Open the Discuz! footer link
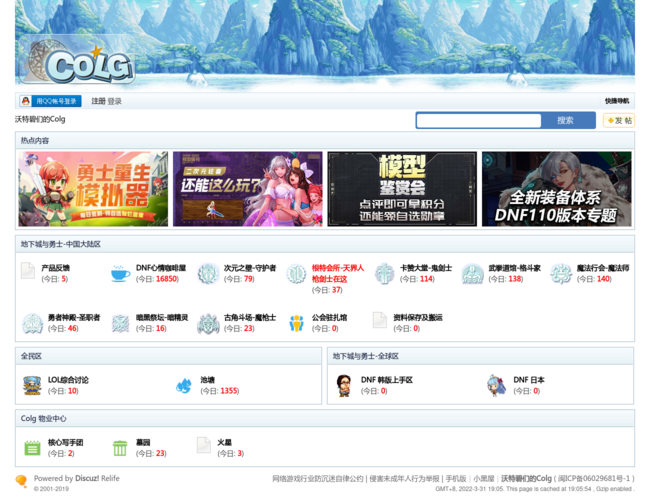650x500 pixels. click(x=87, y=478)
